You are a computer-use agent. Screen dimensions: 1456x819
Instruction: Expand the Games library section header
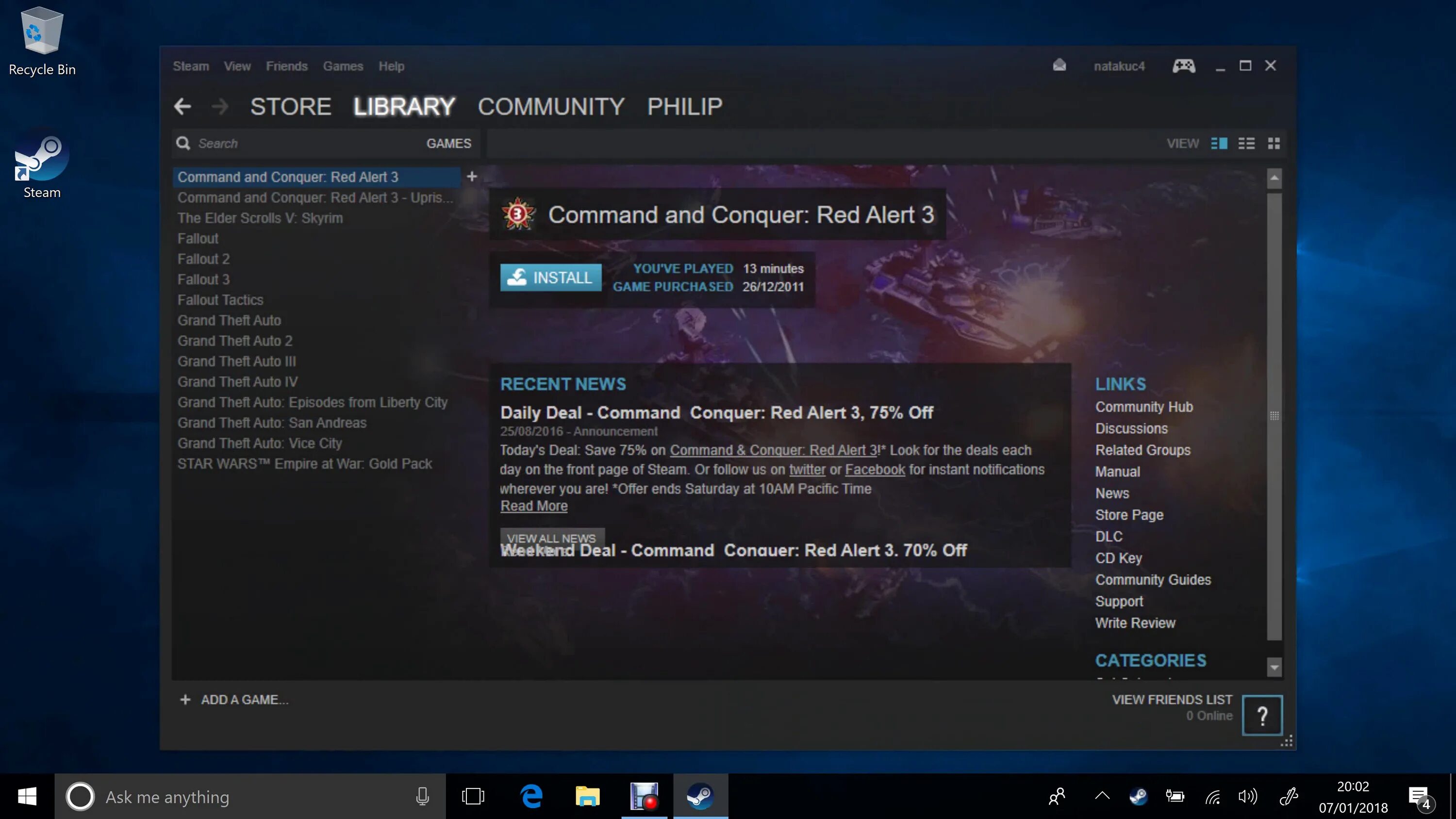click(448, 142)
